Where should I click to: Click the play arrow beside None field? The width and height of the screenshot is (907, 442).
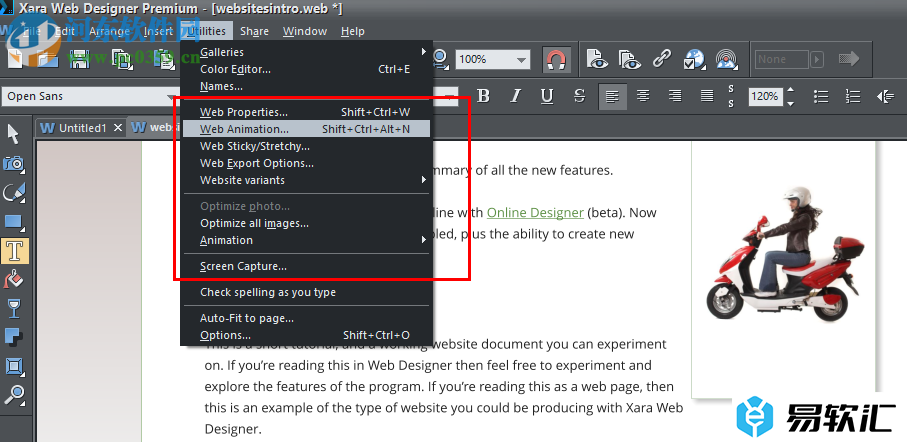(817, 59)
